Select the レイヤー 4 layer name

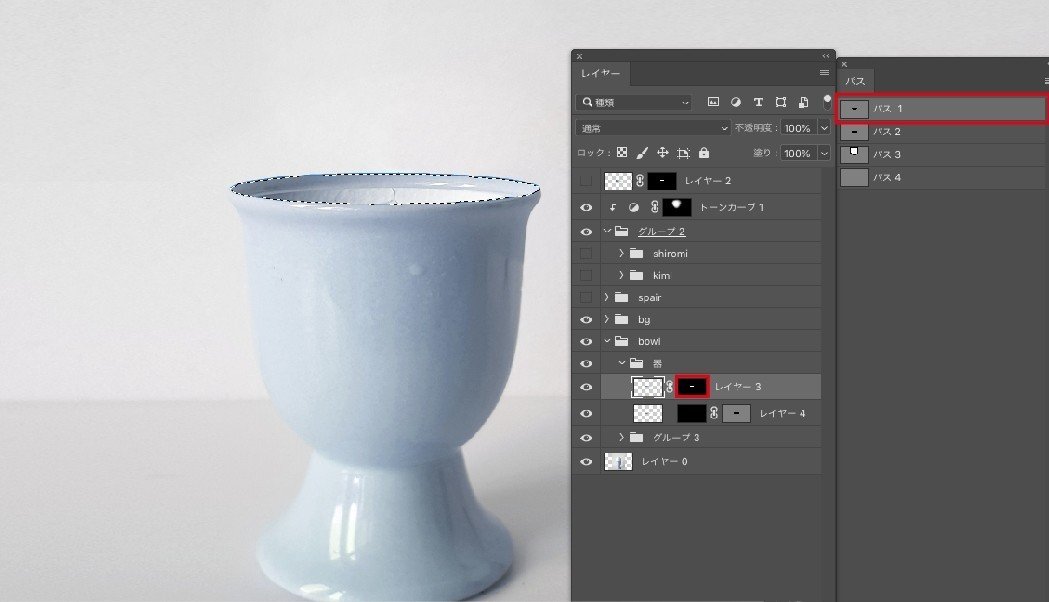tap(782, 413)
